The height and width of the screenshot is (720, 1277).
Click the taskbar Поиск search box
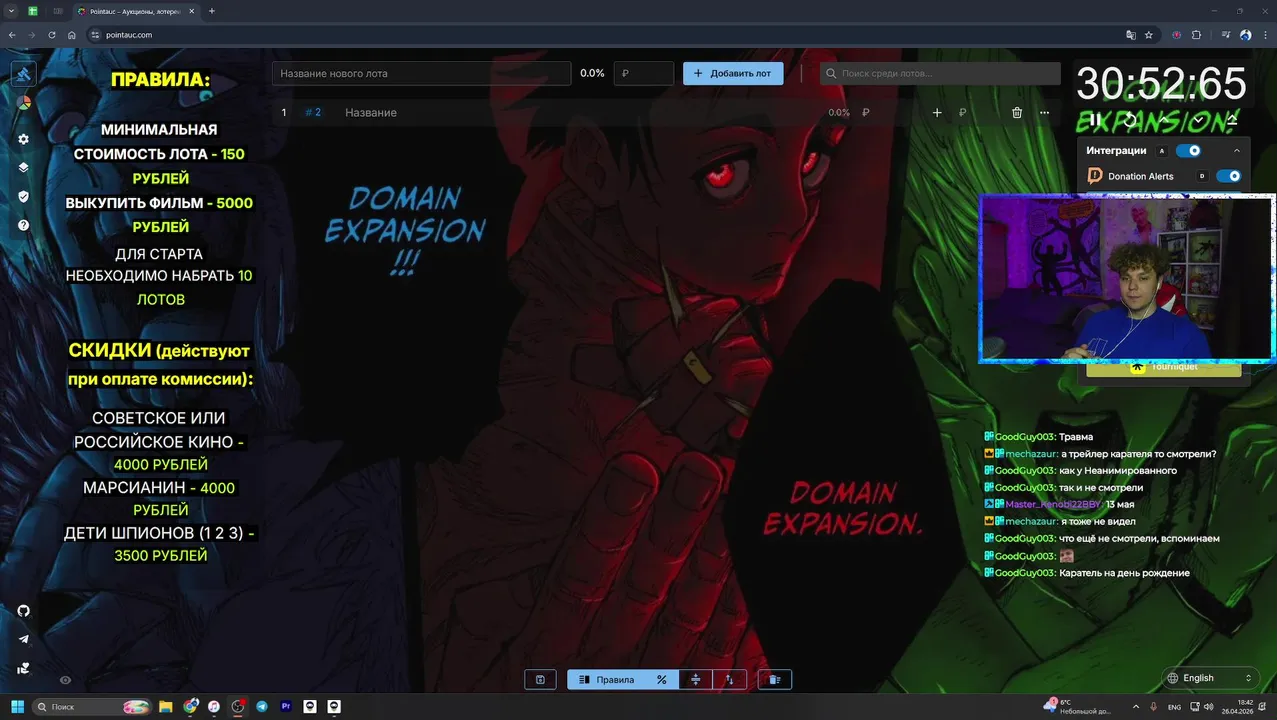pyautogui.click(x=90, y=707)
